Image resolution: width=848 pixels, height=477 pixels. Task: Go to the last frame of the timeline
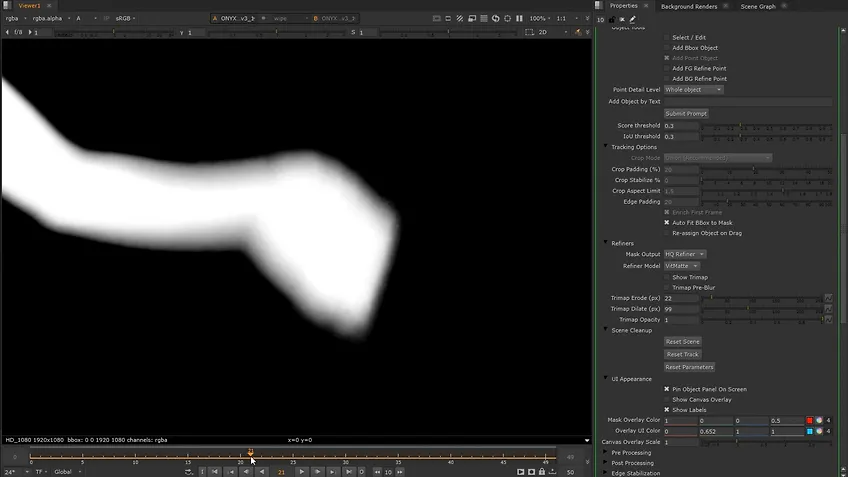click(349, 472)
